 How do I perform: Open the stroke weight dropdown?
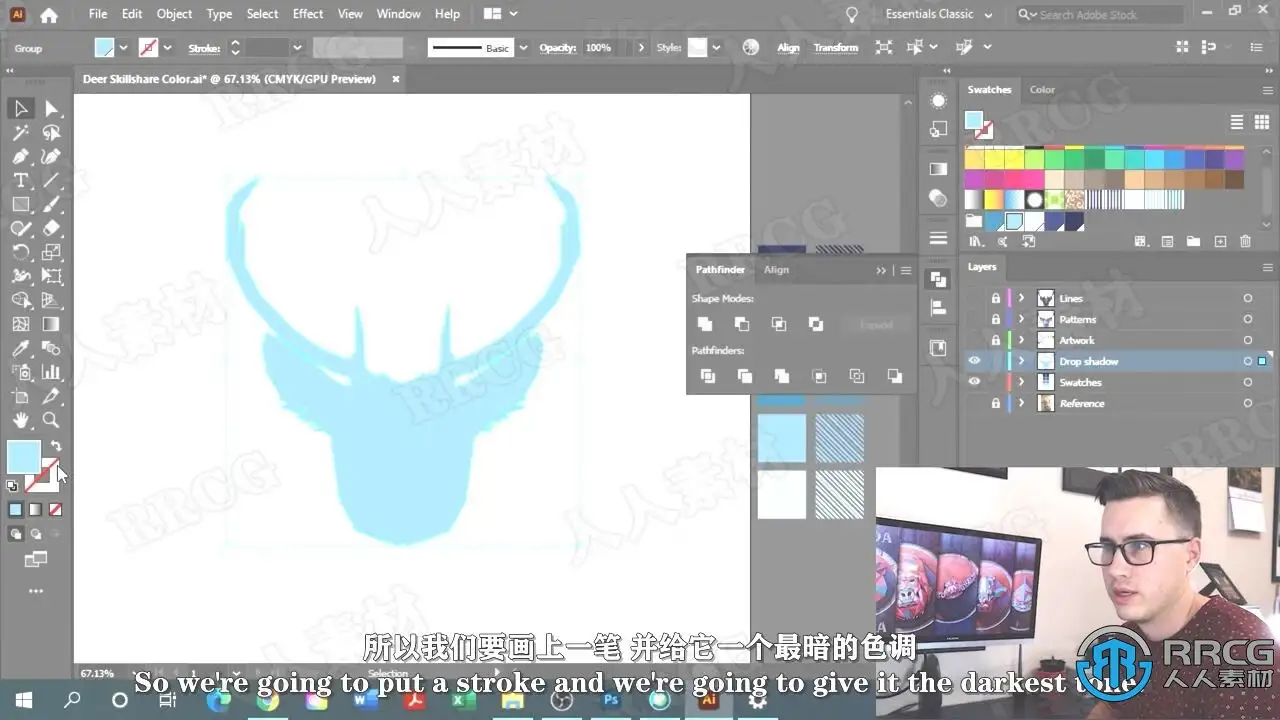(x=297, y=48)
